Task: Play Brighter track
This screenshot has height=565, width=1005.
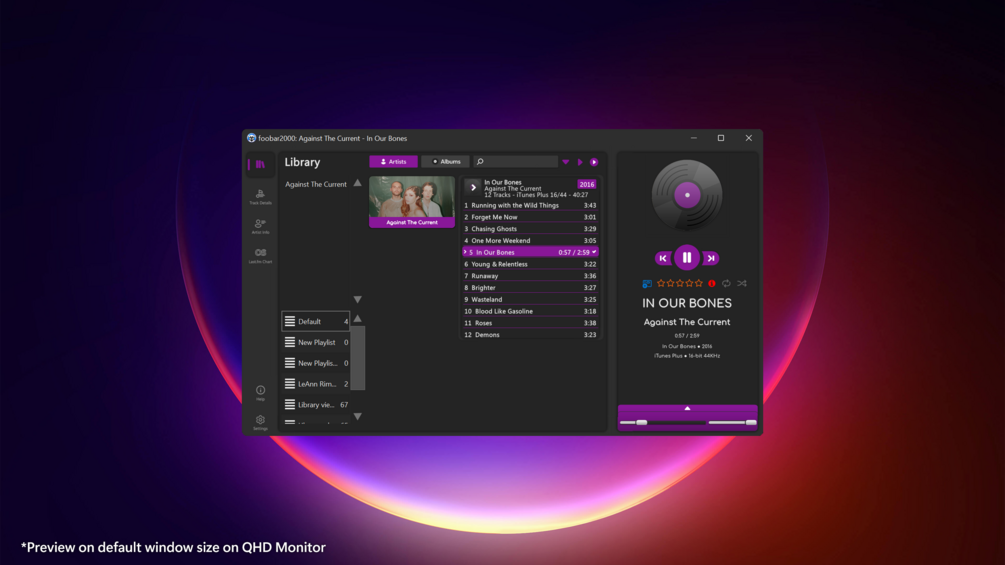Action: 530,288
